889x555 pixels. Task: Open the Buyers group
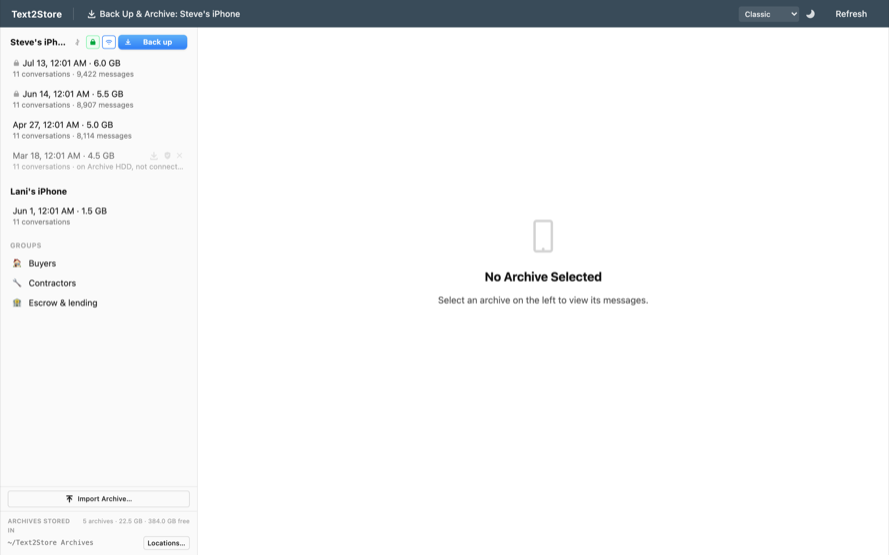pyautogui.click(x=99, y=264)
